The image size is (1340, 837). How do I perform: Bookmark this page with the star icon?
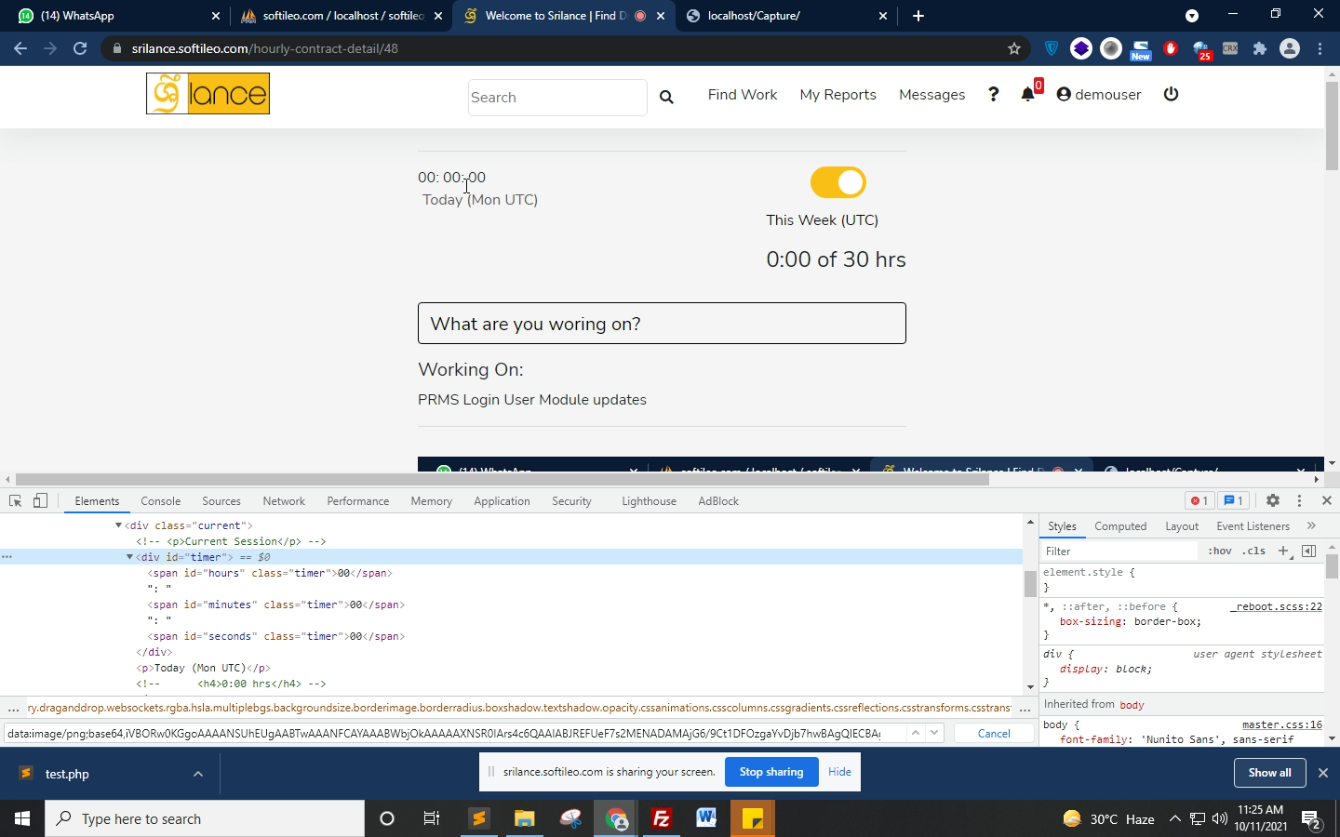point(1014,48)
